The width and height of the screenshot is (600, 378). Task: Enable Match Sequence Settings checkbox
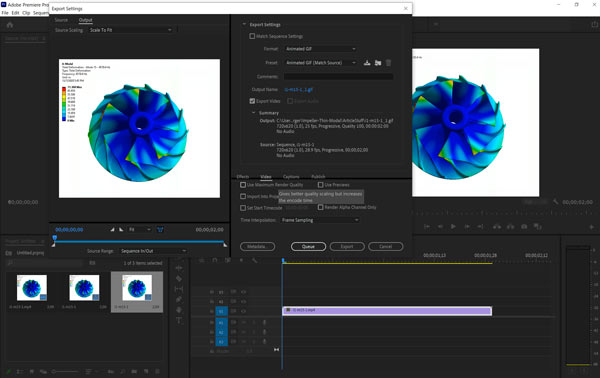[252, 36]
